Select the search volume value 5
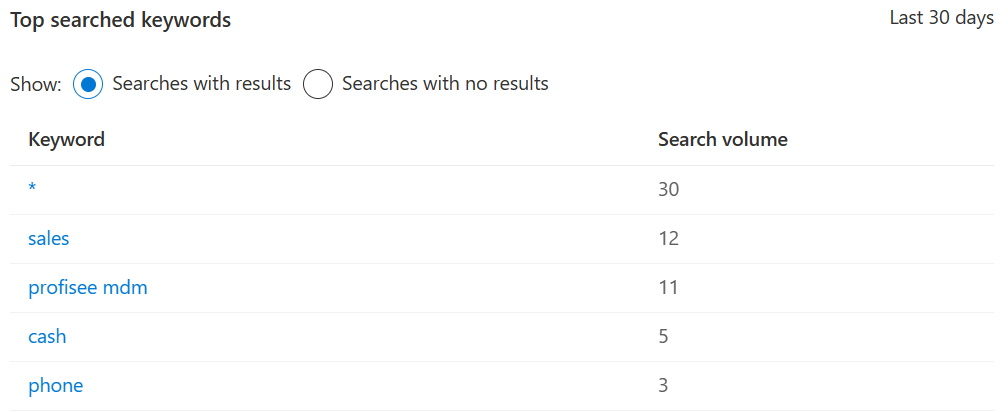The height and width of the screenshot is (412, 1008). [x=663, y=337]
